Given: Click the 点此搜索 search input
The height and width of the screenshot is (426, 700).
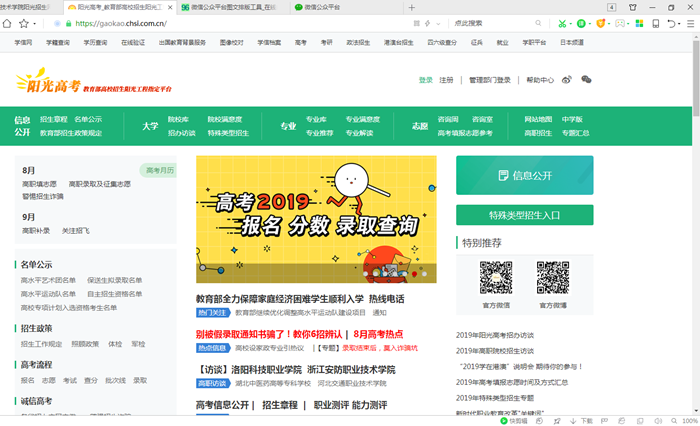Looking at the screenshot, I should 493,23.
